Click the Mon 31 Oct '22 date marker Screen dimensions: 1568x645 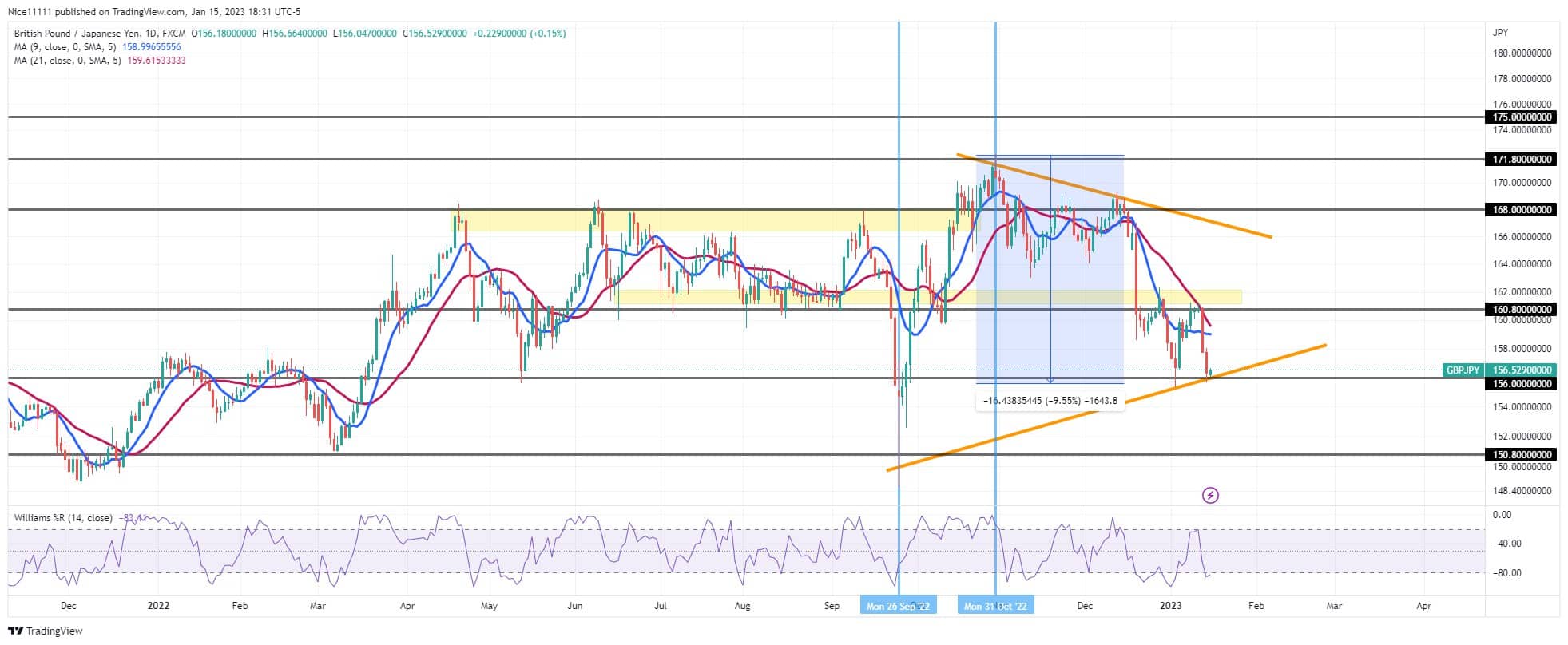click(995, 607)
